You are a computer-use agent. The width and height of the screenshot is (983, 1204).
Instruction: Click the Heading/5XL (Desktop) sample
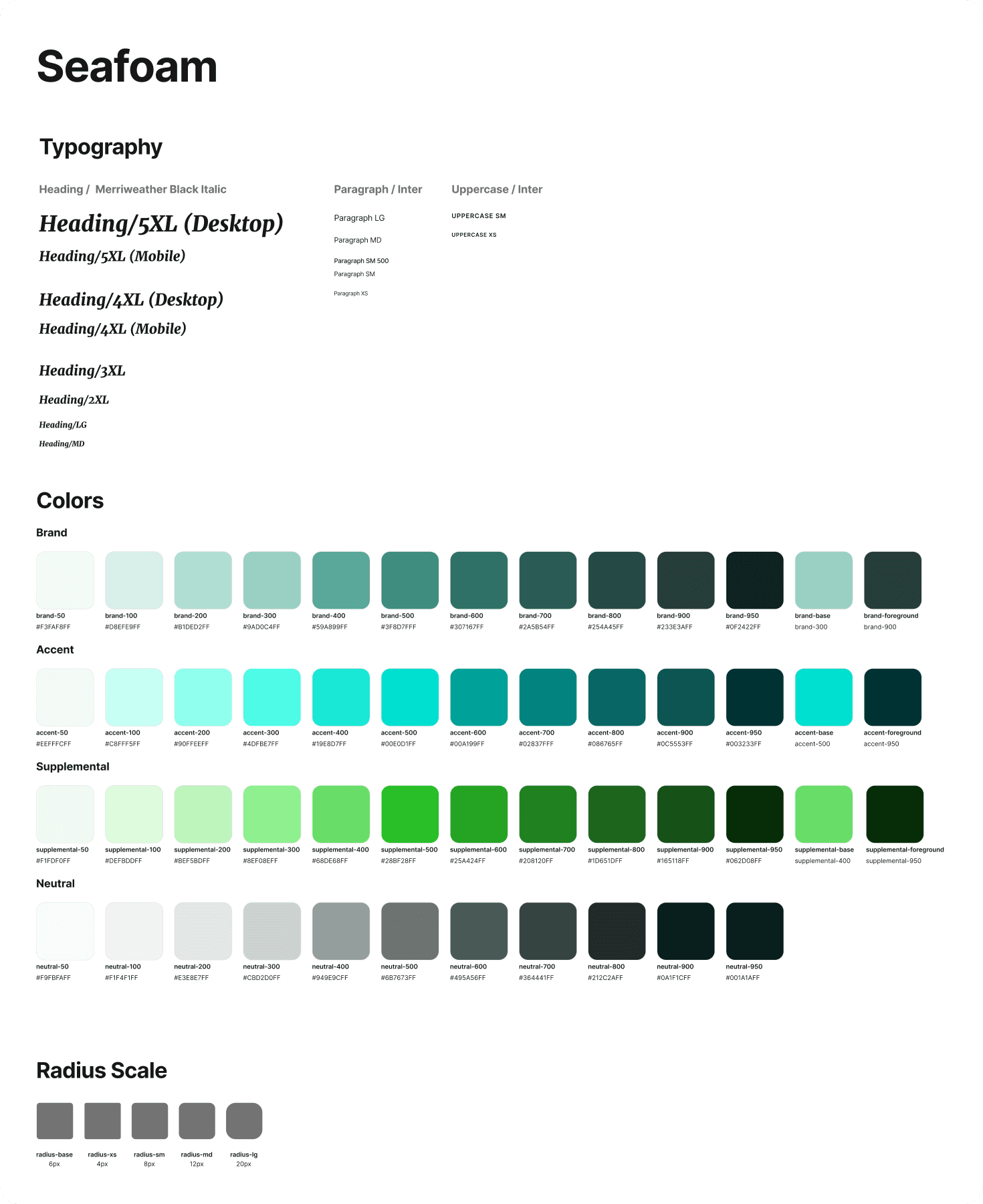pyautogui.click(x=161, y=223)
